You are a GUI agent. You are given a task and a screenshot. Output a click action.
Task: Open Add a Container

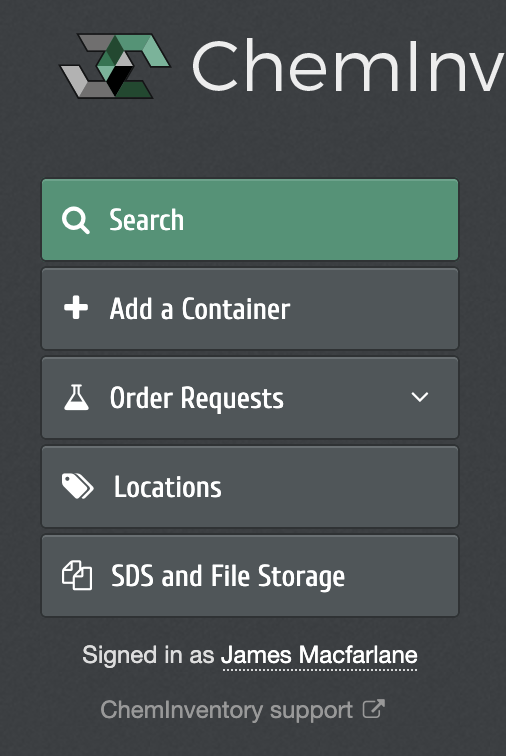point(250,309)
